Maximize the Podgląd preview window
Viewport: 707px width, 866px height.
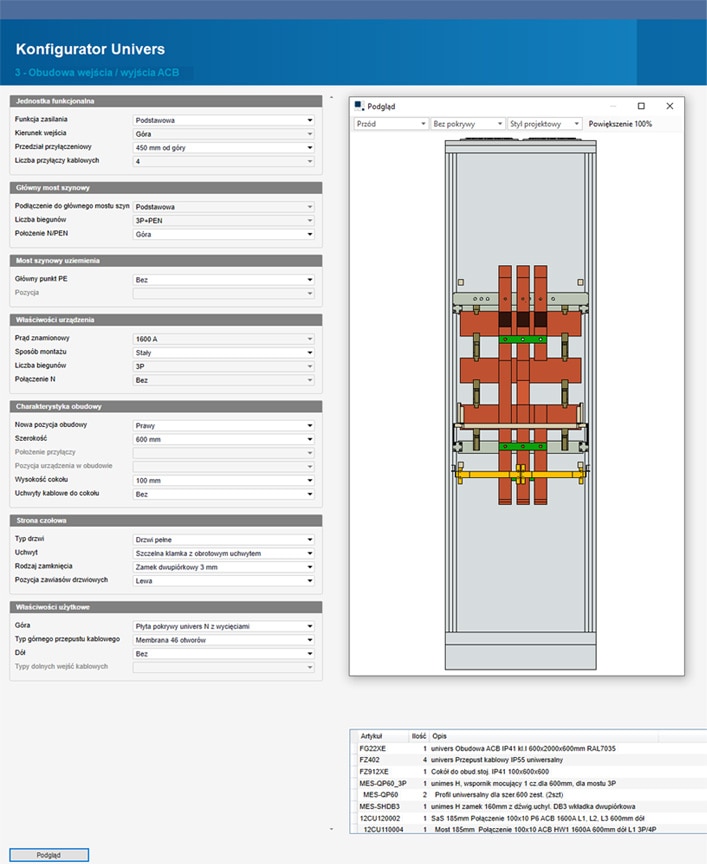pyautogui.click(x=641, y=106)
